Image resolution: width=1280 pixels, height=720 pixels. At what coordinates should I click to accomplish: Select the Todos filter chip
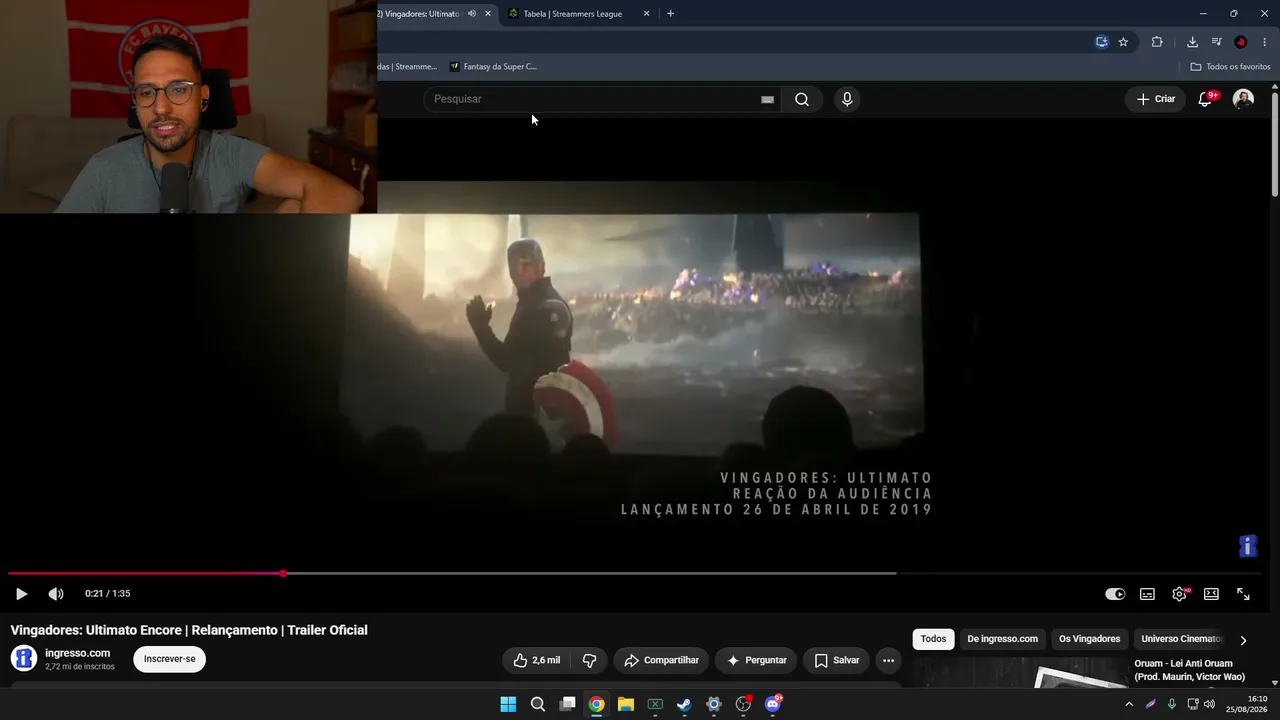[933, 639]
